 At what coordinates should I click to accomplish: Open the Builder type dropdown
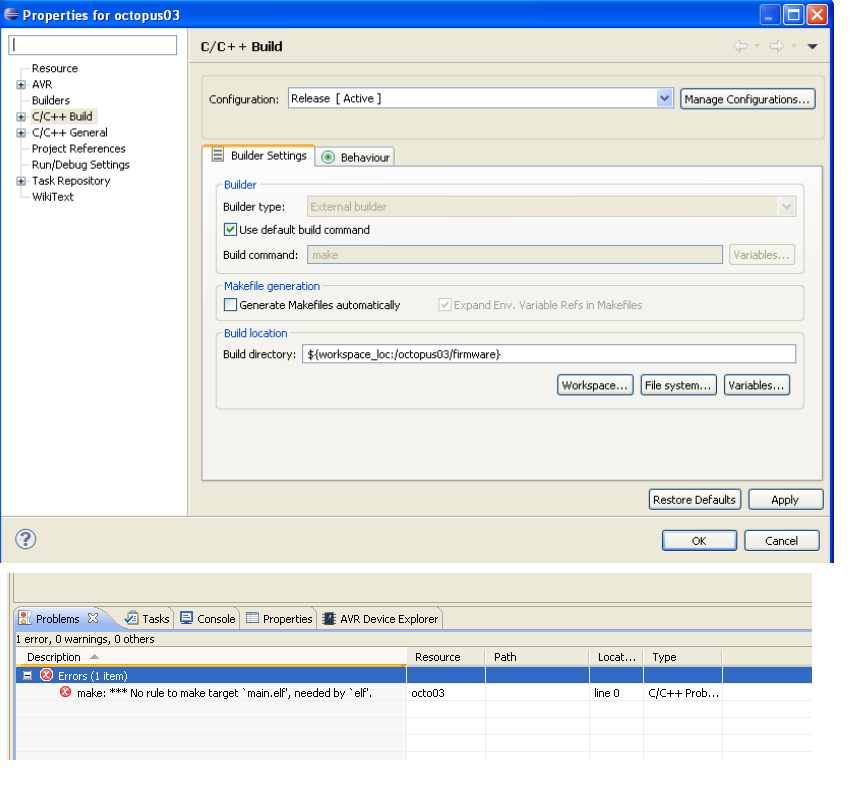786,207
